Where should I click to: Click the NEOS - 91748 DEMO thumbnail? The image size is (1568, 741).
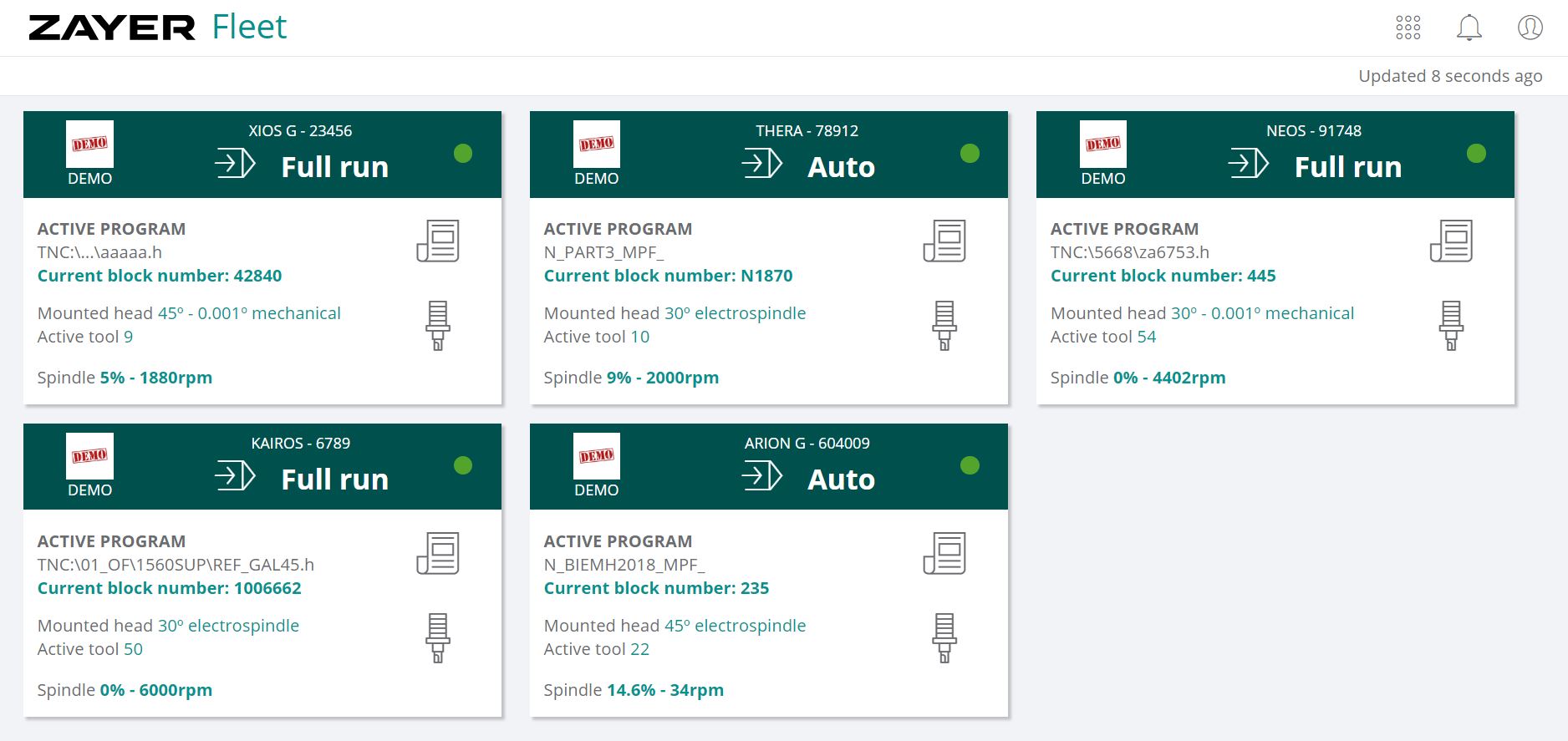[x=1103, y=145]
